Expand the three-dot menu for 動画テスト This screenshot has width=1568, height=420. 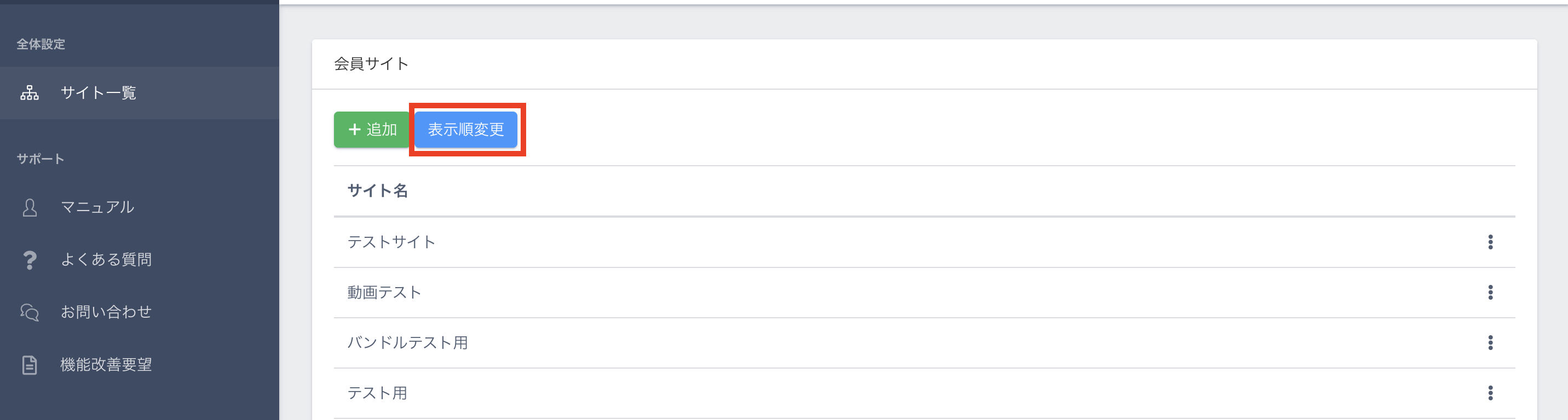coord(1490,293)
